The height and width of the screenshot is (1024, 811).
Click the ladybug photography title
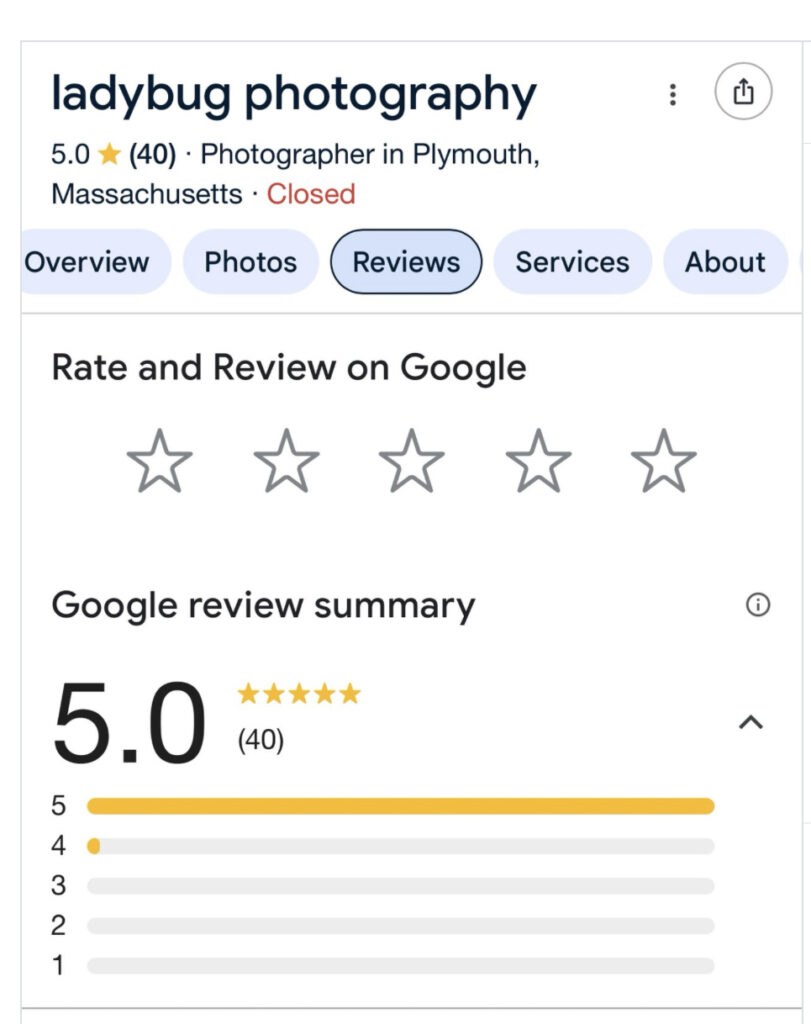tap(293, 95)
